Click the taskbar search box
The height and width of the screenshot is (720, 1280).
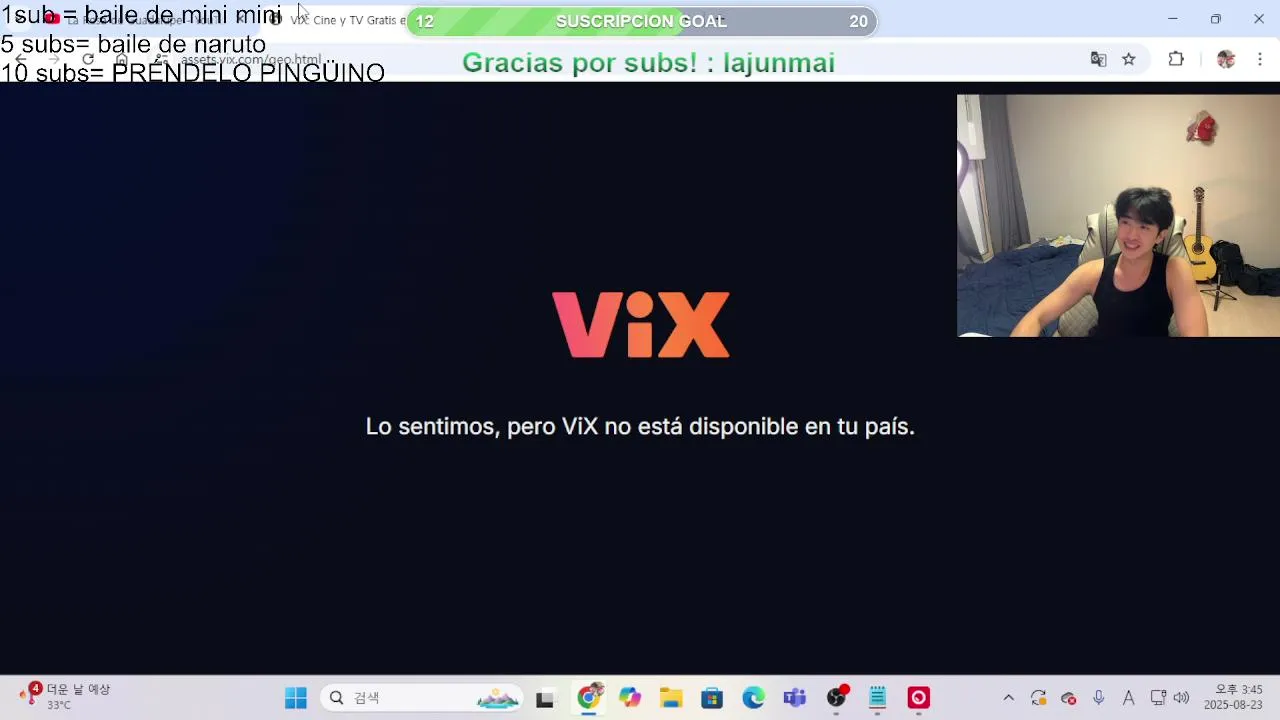click(x=423, y=698)
